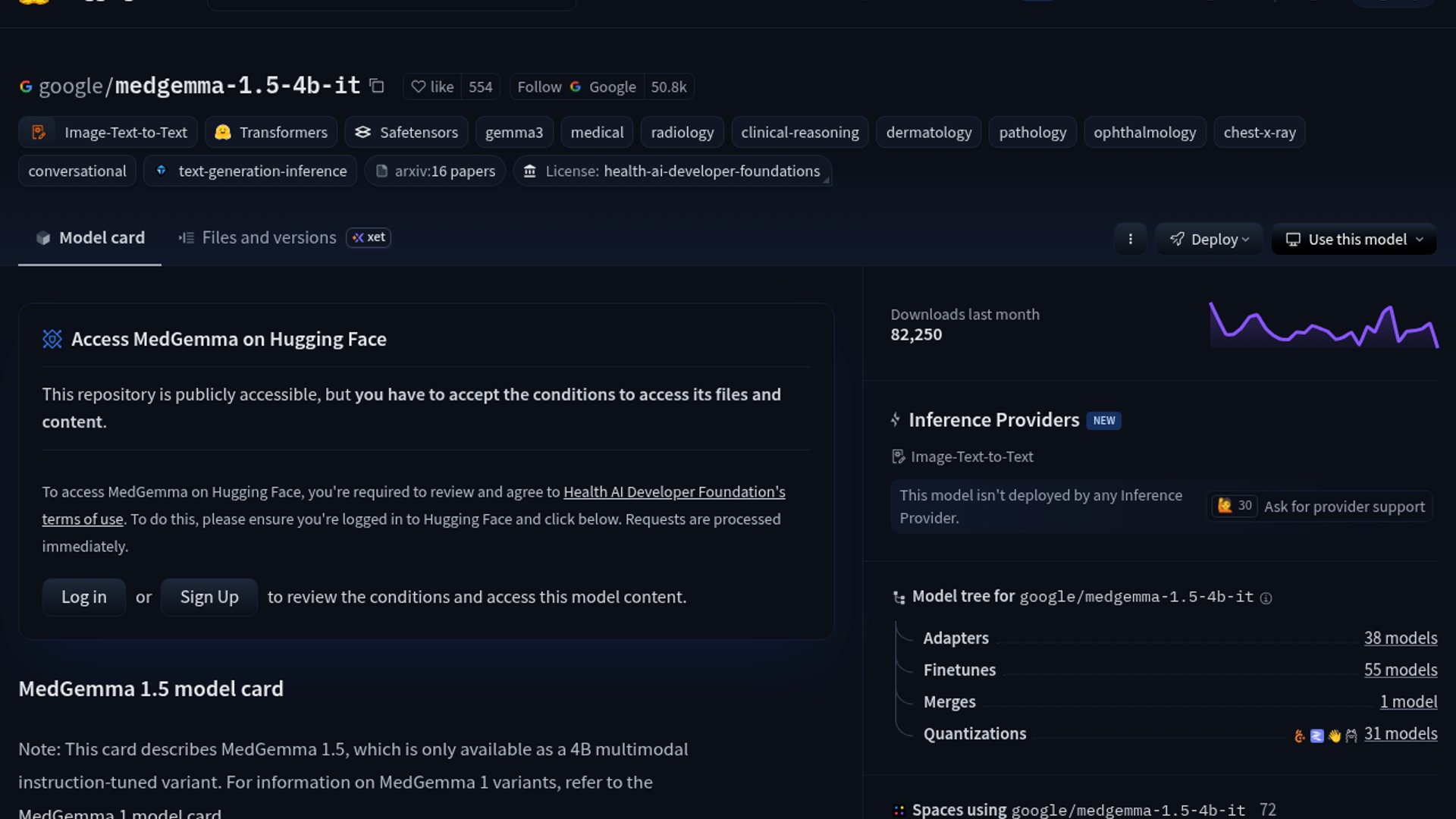Click the Transformers library tag
This screenshot has height=819, width=1456.
271,133
